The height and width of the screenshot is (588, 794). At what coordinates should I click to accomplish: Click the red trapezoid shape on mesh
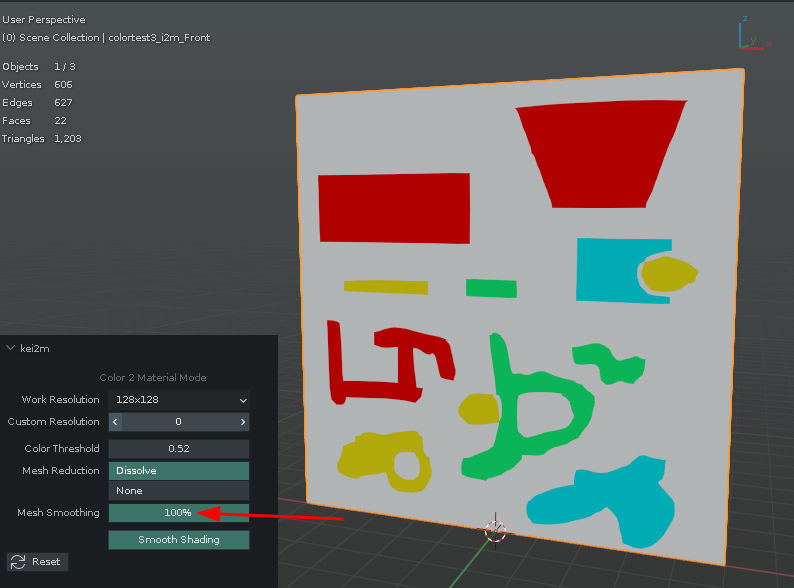[x=602, y=150]
